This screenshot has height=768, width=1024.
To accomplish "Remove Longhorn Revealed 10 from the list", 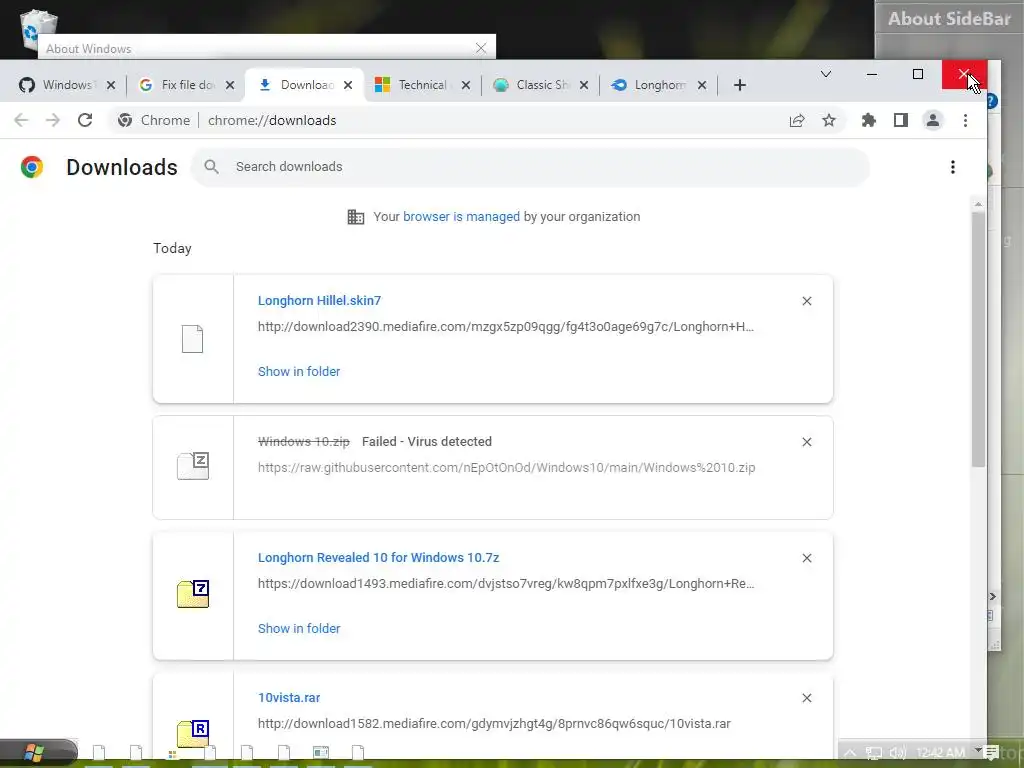I will coord(807,558).
